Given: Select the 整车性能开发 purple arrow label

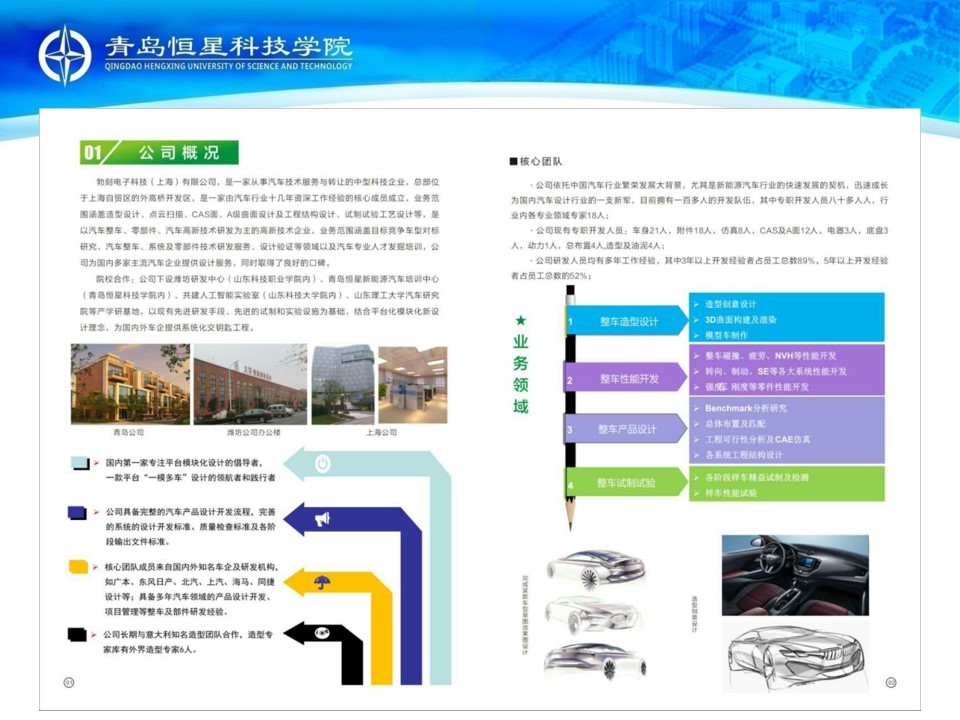Looking at the screenshot, I should (x=628, y=379).
